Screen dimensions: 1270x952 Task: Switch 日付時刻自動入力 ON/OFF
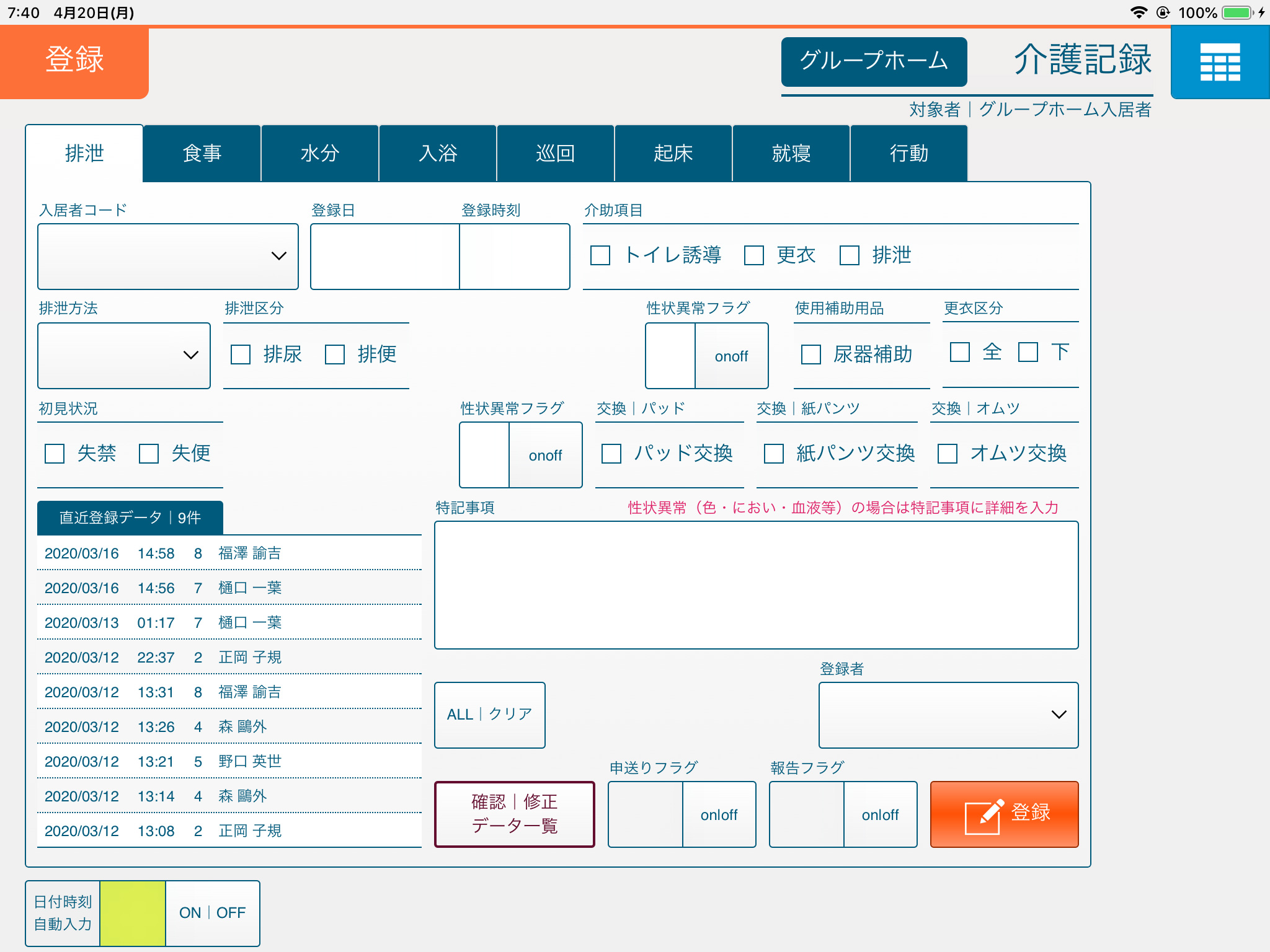pos(213,913)
